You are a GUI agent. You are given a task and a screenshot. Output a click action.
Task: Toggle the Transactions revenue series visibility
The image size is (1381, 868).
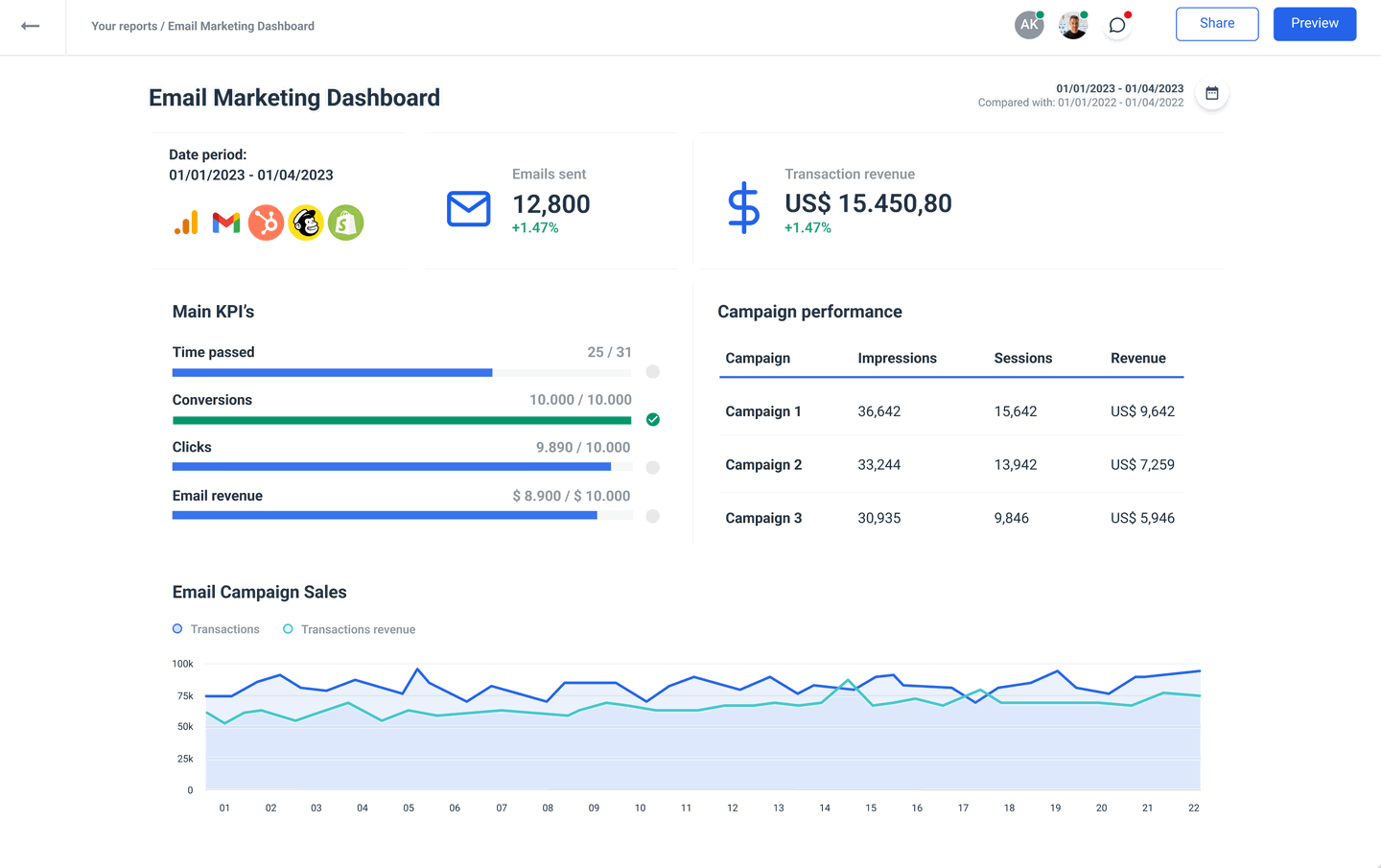[x=349, y=628]
